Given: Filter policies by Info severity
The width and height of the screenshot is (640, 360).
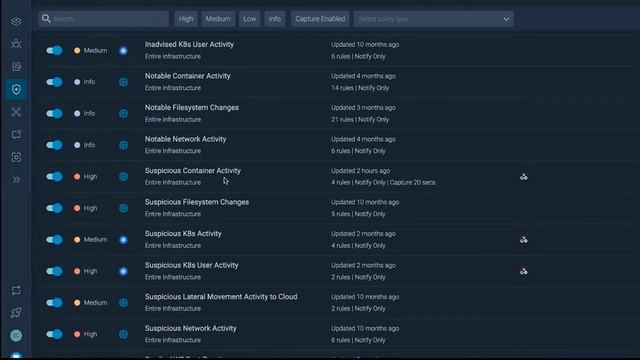Looking at the screenshot, I should pos(275,19).
